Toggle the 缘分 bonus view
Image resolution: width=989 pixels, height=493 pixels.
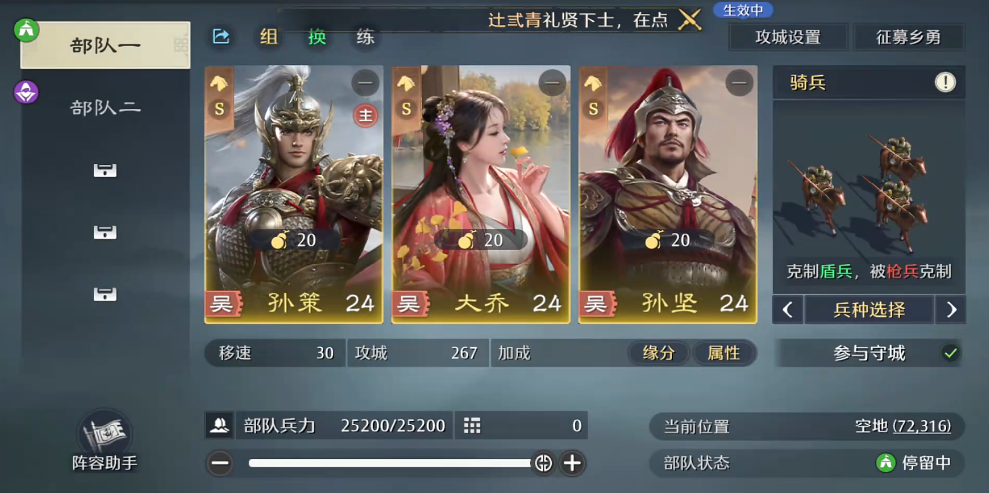[658, 353]
